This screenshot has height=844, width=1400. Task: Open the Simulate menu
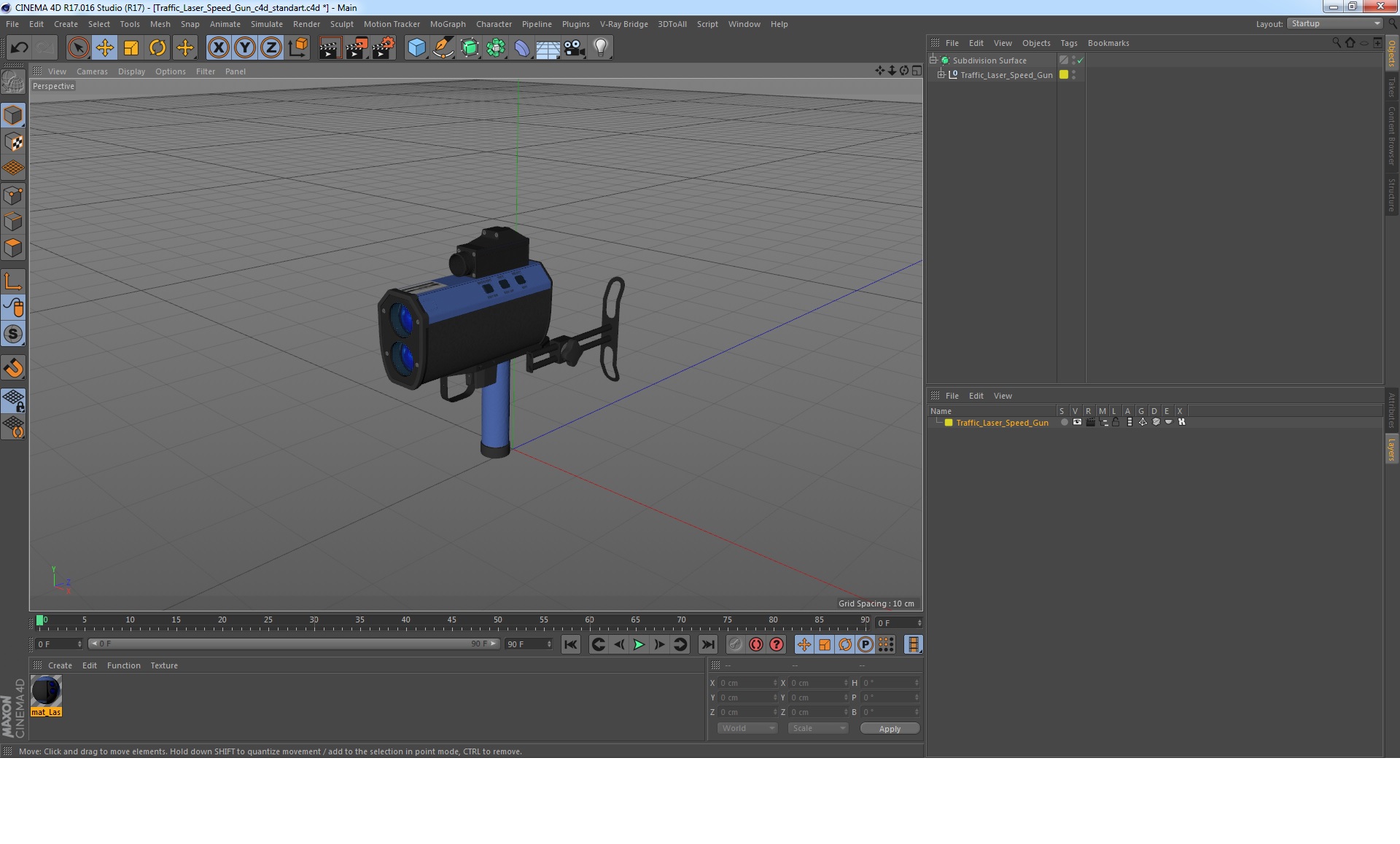(267, 24)
